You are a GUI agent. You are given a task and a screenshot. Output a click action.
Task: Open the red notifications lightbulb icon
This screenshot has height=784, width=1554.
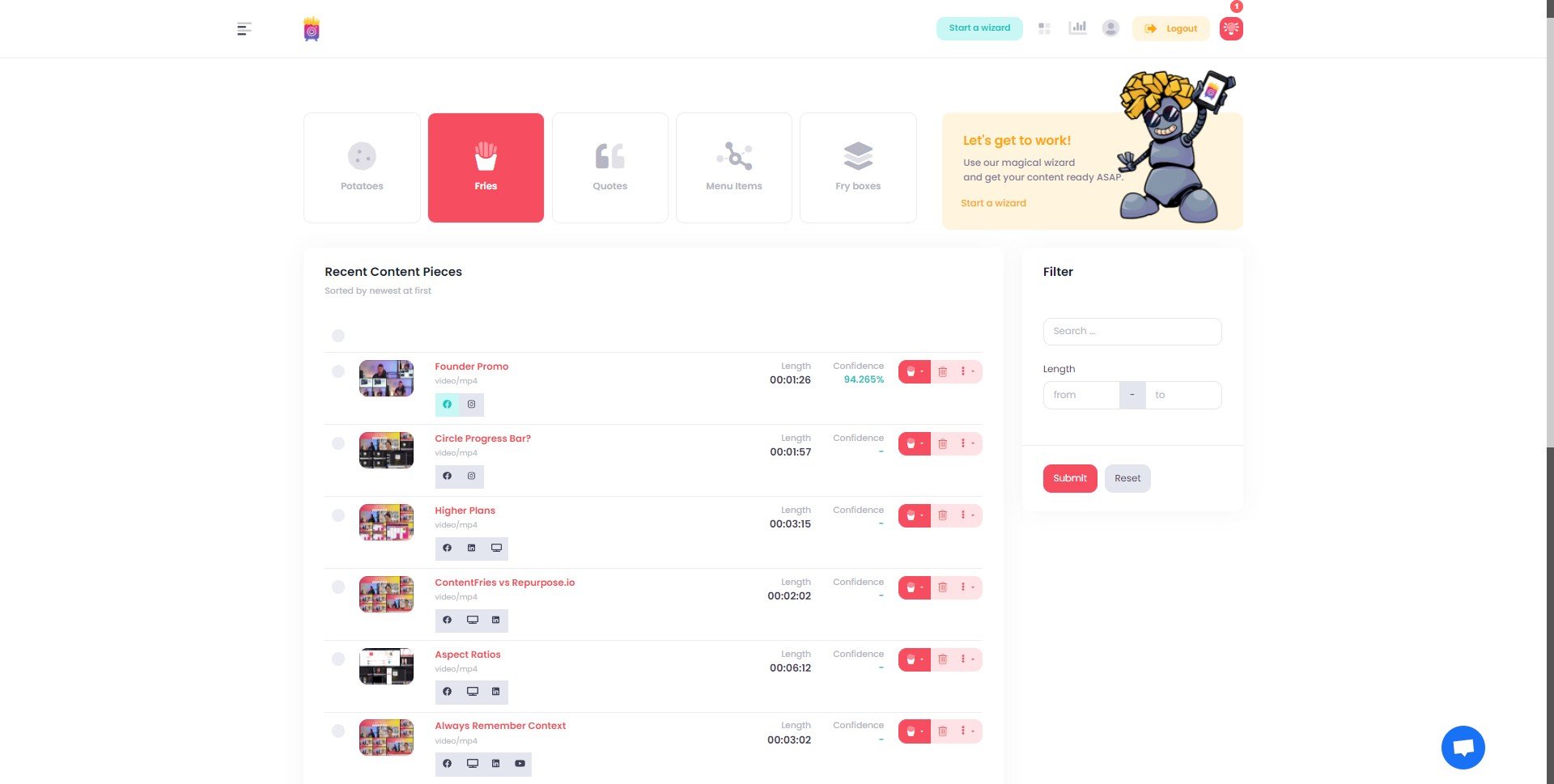tap(1231, 28)
